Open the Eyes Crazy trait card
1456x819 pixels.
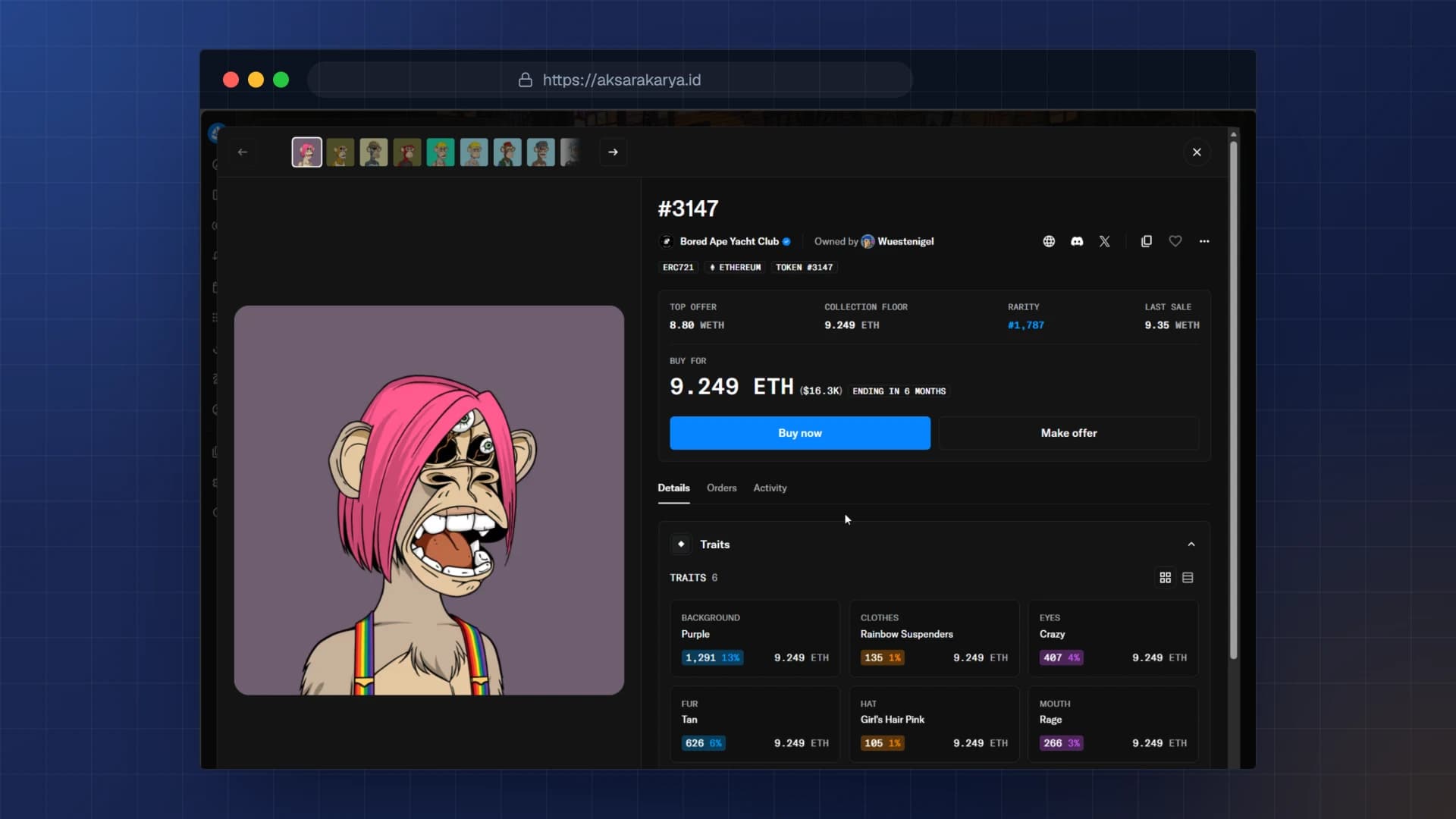point(1112,638)
